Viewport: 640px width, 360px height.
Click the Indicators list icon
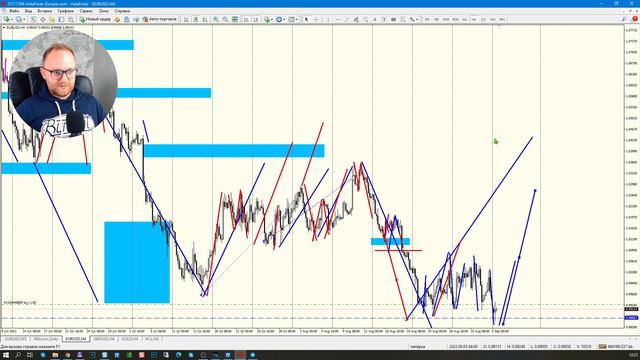tap(267, 19)
